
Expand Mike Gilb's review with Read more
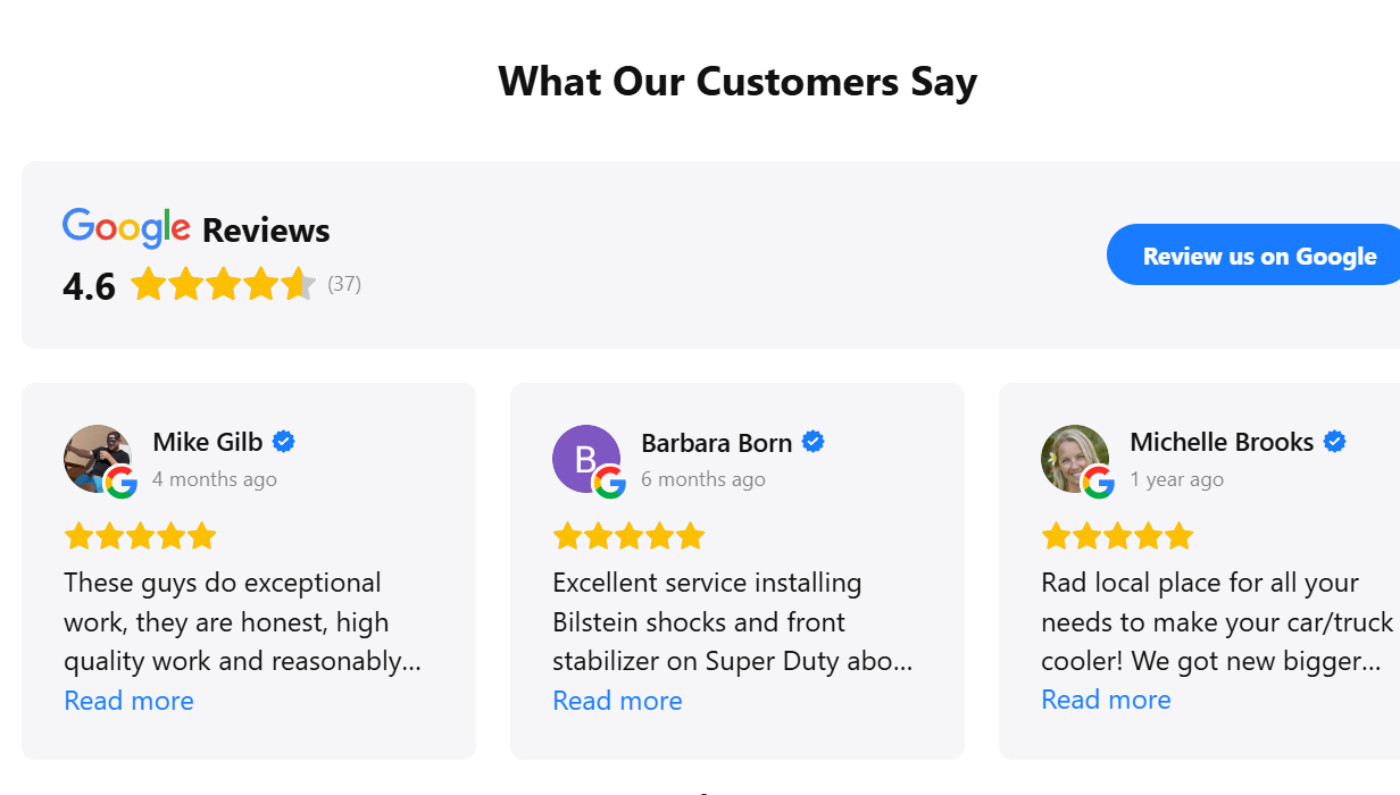(x=129, y=701)
